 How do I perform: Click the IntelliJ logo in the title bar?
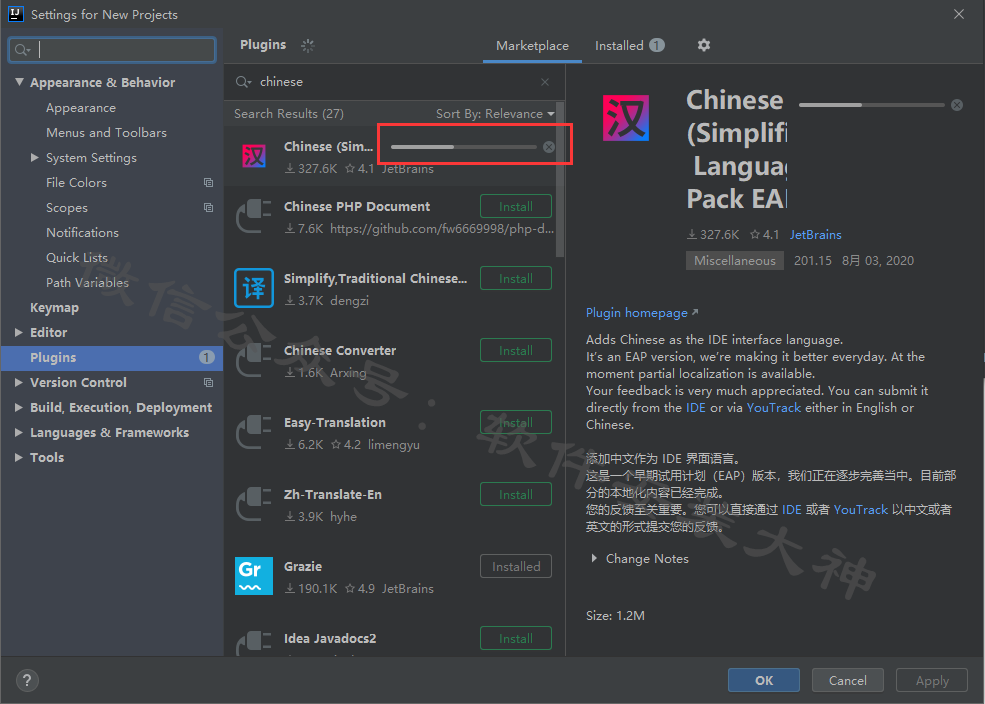16,14
